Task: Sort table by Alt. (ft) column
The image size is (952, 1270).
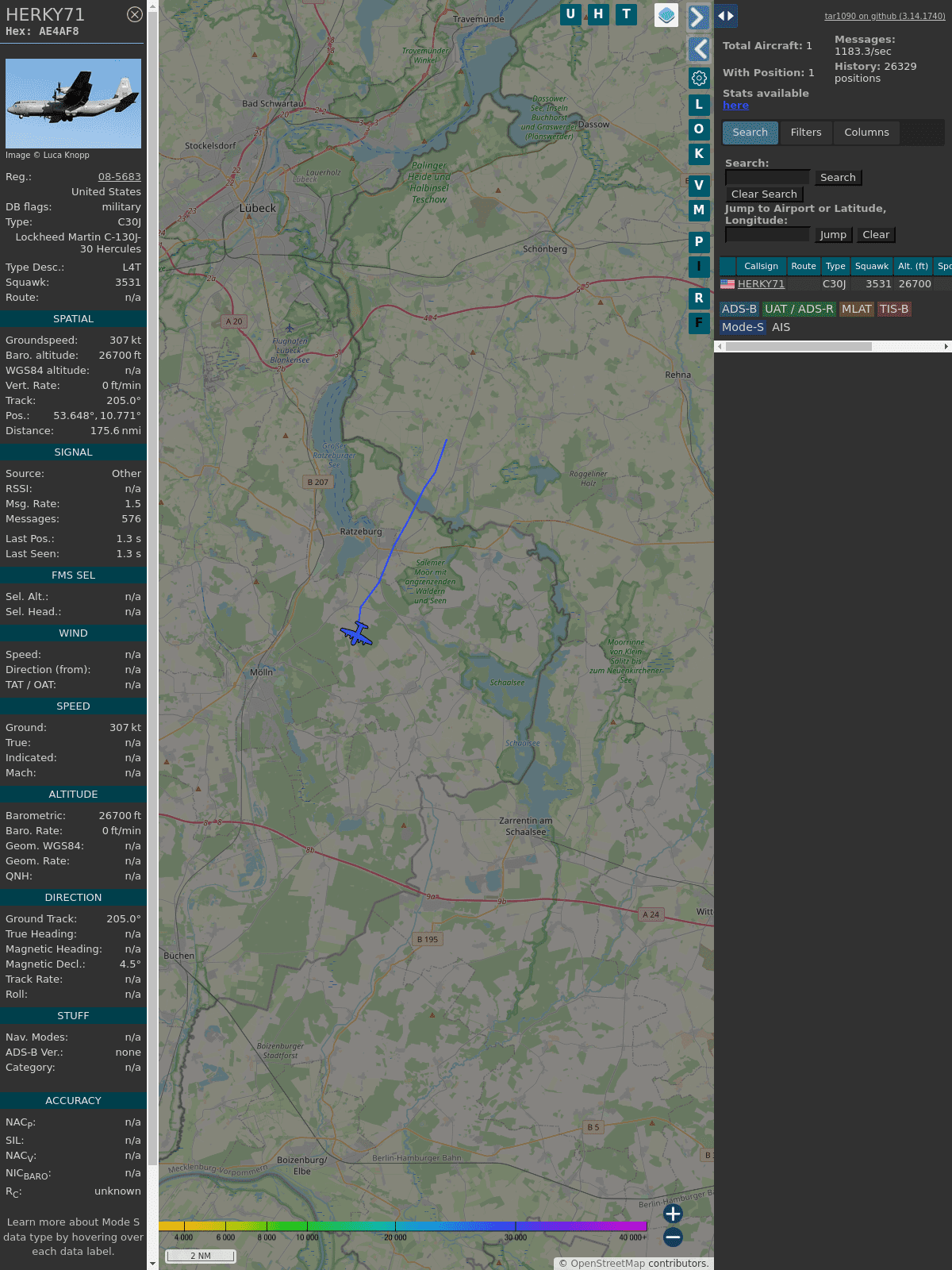Action: pyautogui.click(x=913, y=267)
